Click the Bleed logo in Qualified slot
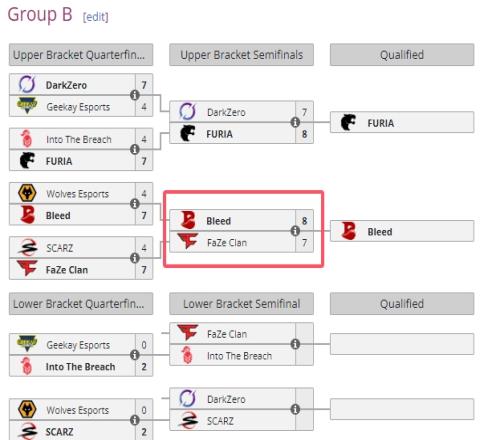500x440 pixels. click(x=349, y=231)
